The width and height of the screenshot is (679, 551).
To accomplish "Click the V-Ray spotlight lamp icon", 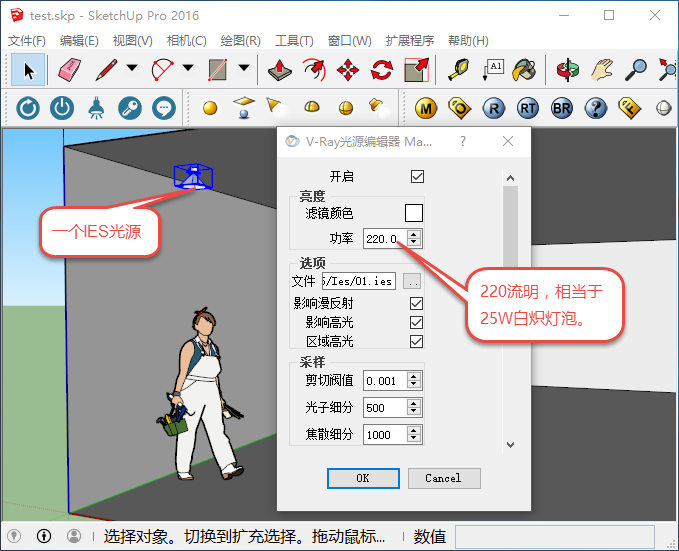I will click(96, 108).
